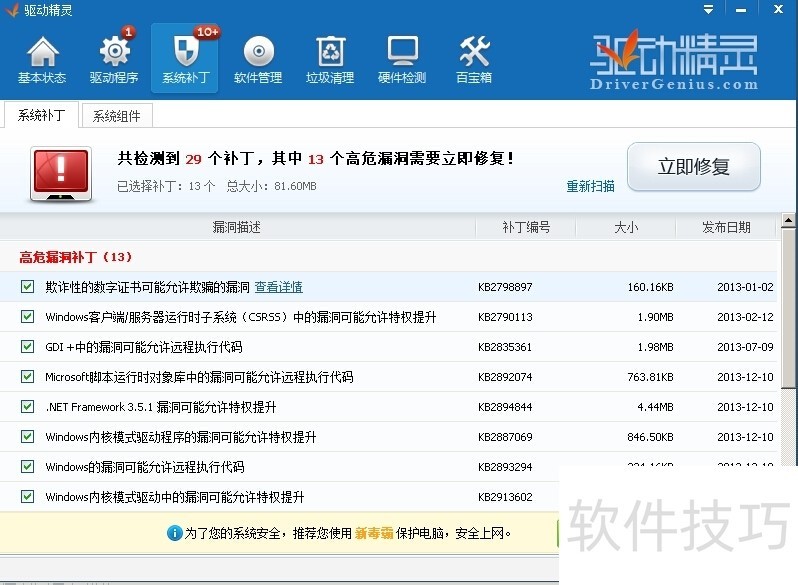Open the 查看详情 details link
Image resolution: width=798 pixels, height=585 pixels.
click(278, 287)
